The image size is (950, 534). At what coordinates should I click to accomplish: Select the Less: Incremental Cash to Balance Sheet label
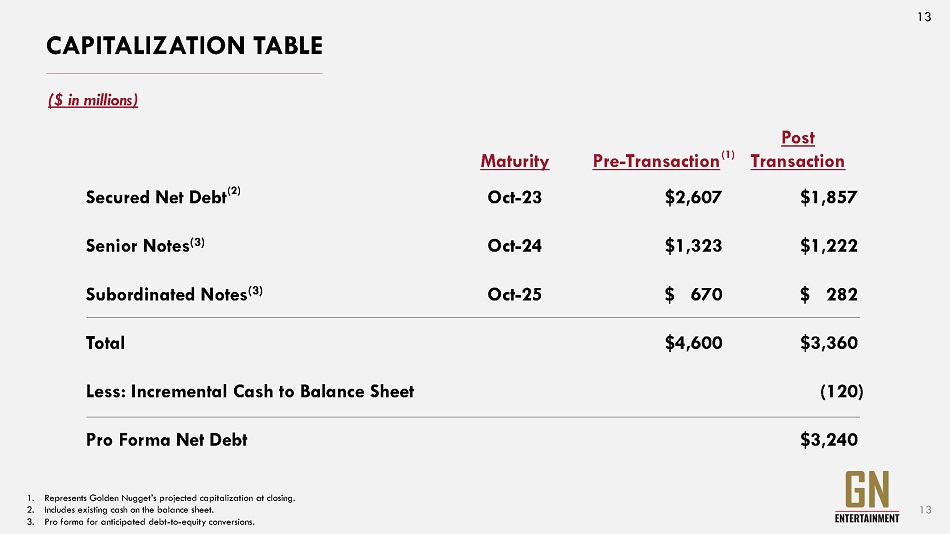pos(250,391)
